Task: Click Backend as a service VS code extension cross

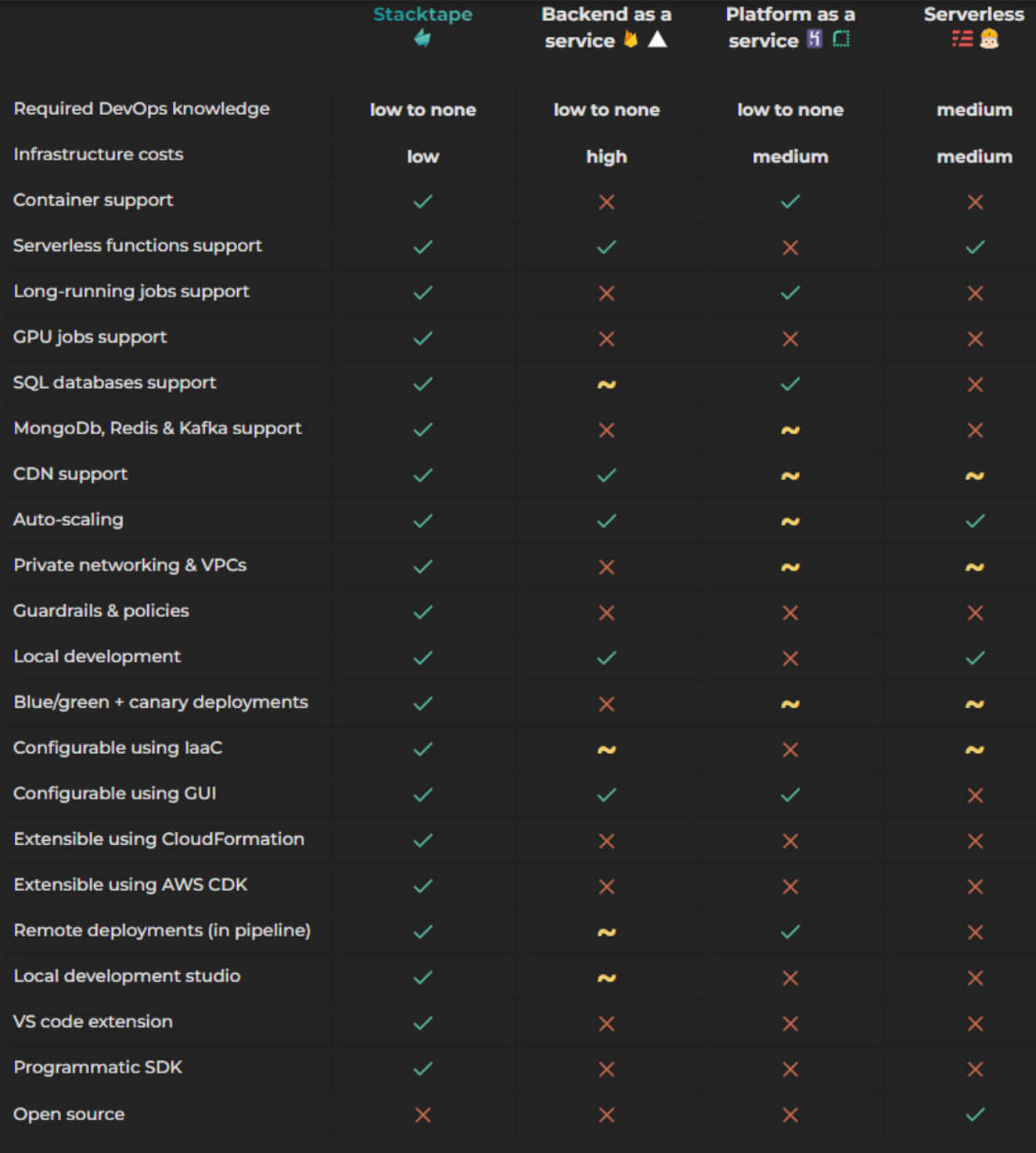Action: coord(606,1023)
